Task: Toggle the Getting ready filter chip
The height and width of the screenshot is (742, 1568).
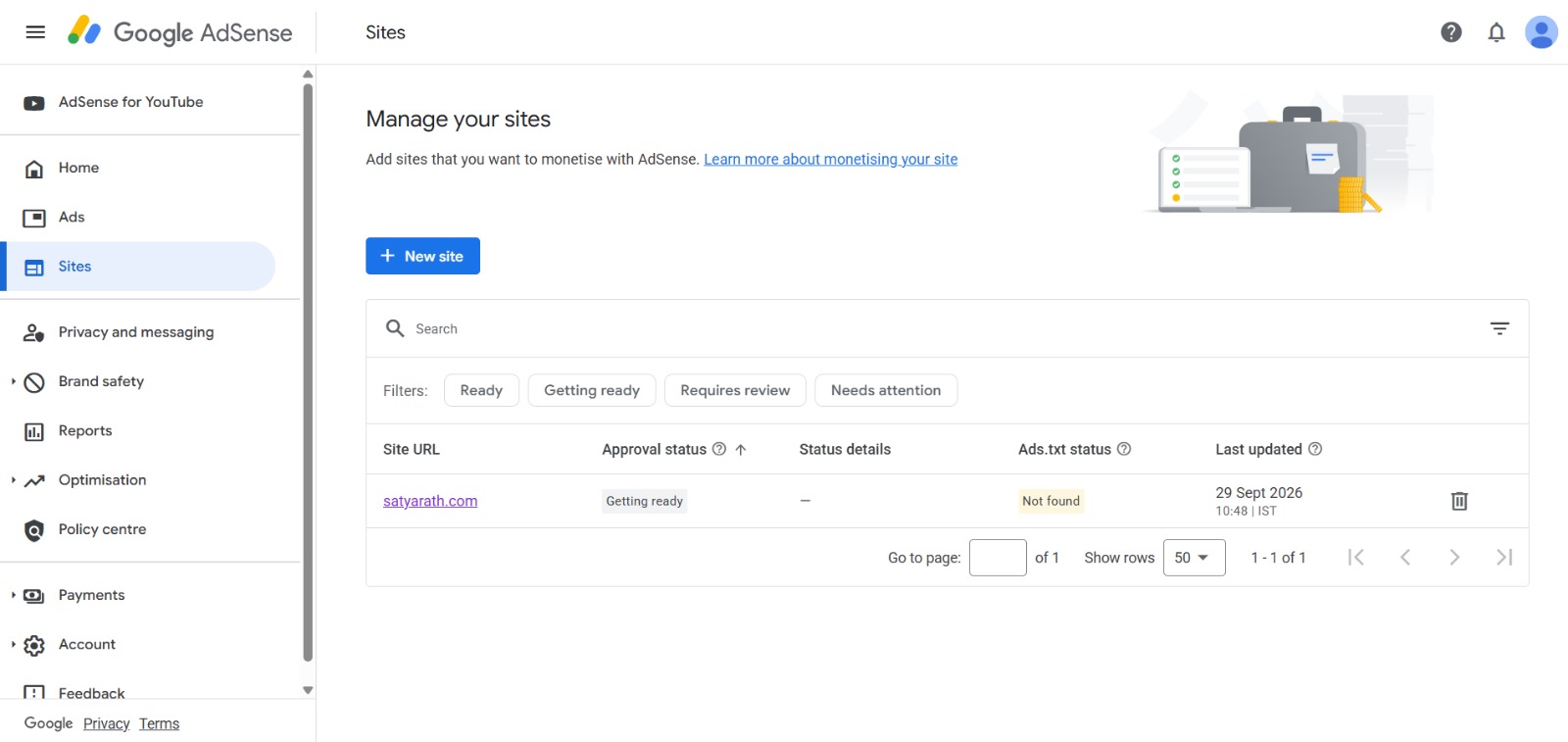Action: coord(592,390)
